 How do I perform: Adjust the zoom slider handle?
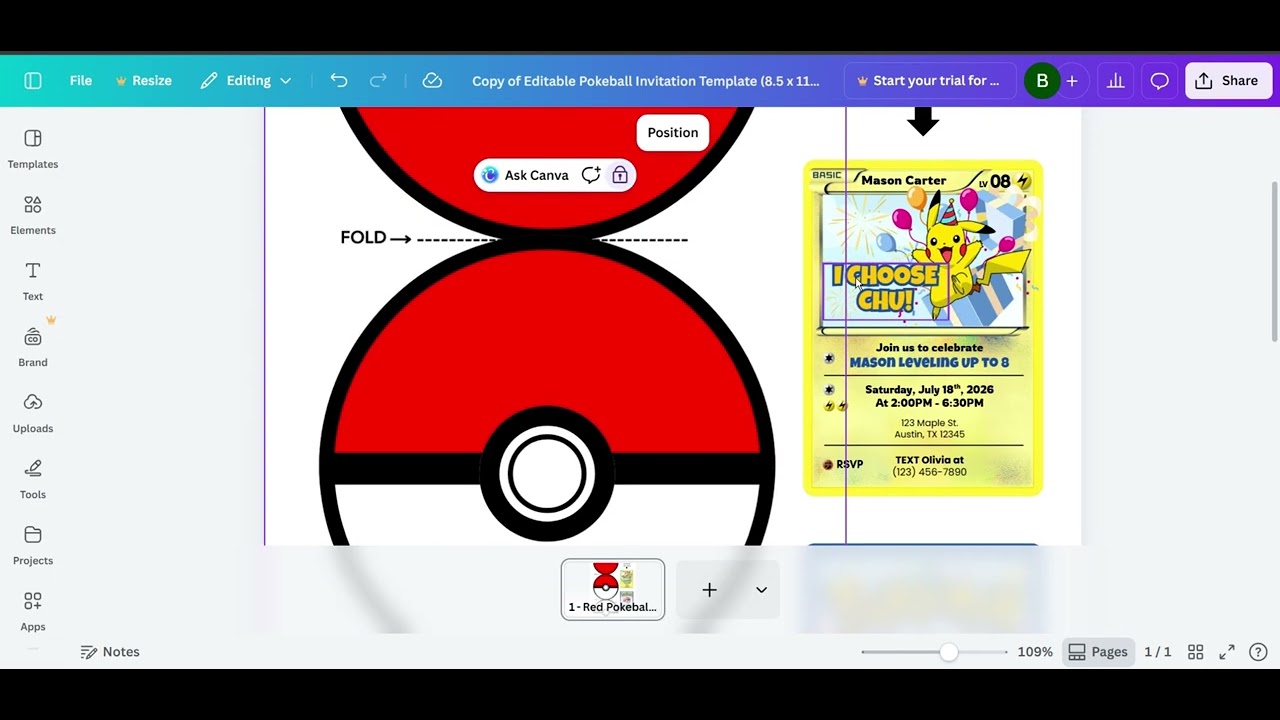(948, 652)
